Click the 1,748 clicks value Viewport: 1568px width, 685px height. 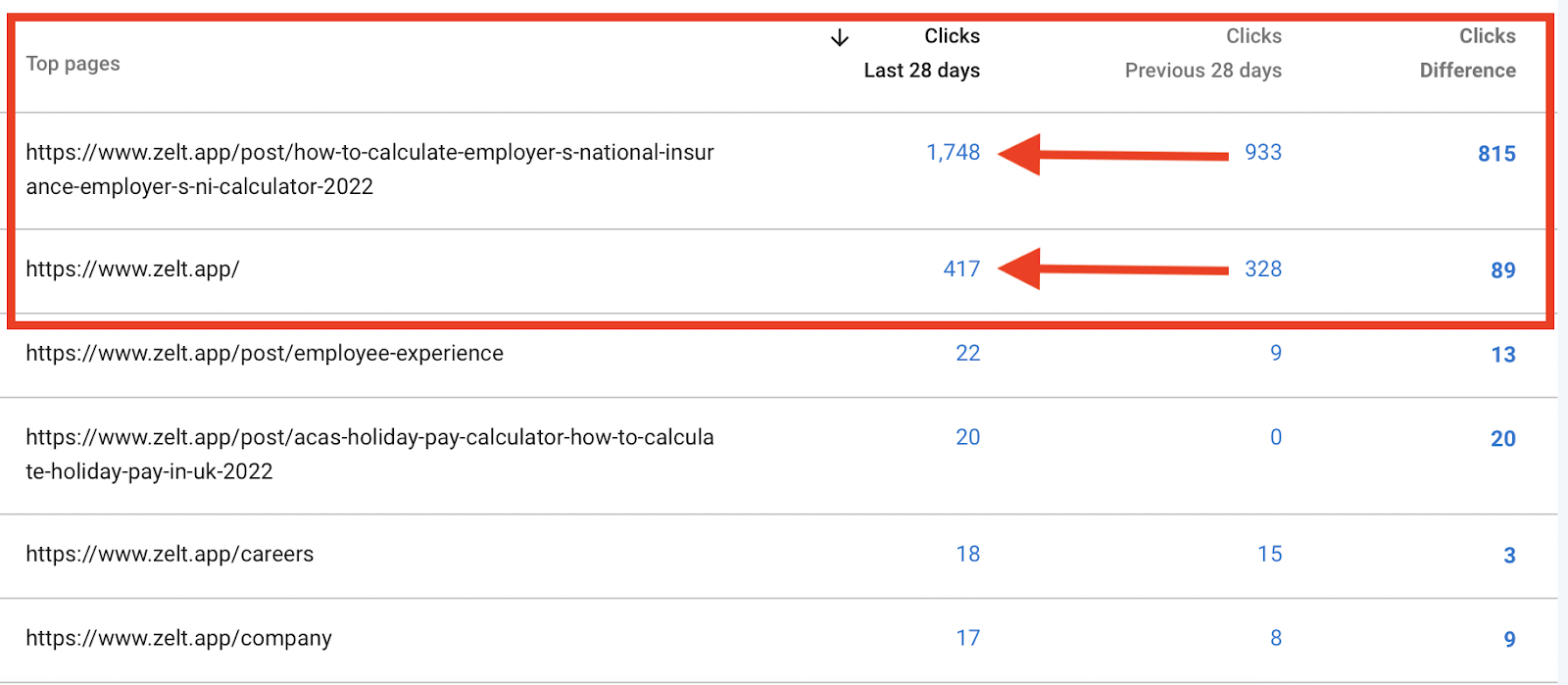click(x=953, y=153)
